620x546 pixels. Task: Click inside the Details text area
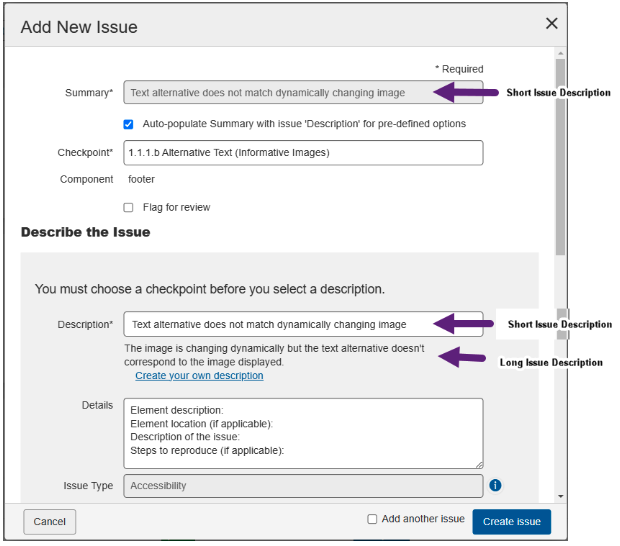coord(303,433)
